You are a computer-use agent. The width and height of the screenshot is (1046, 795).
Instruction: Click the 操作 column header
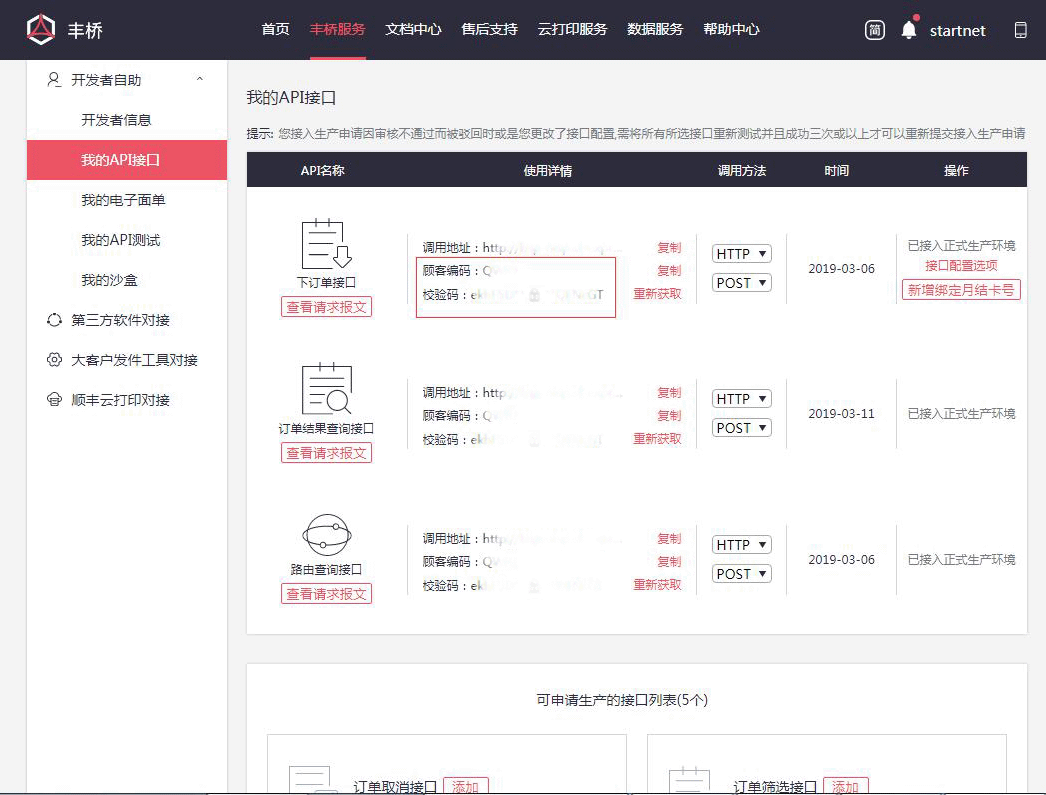[x=956, y=171]
